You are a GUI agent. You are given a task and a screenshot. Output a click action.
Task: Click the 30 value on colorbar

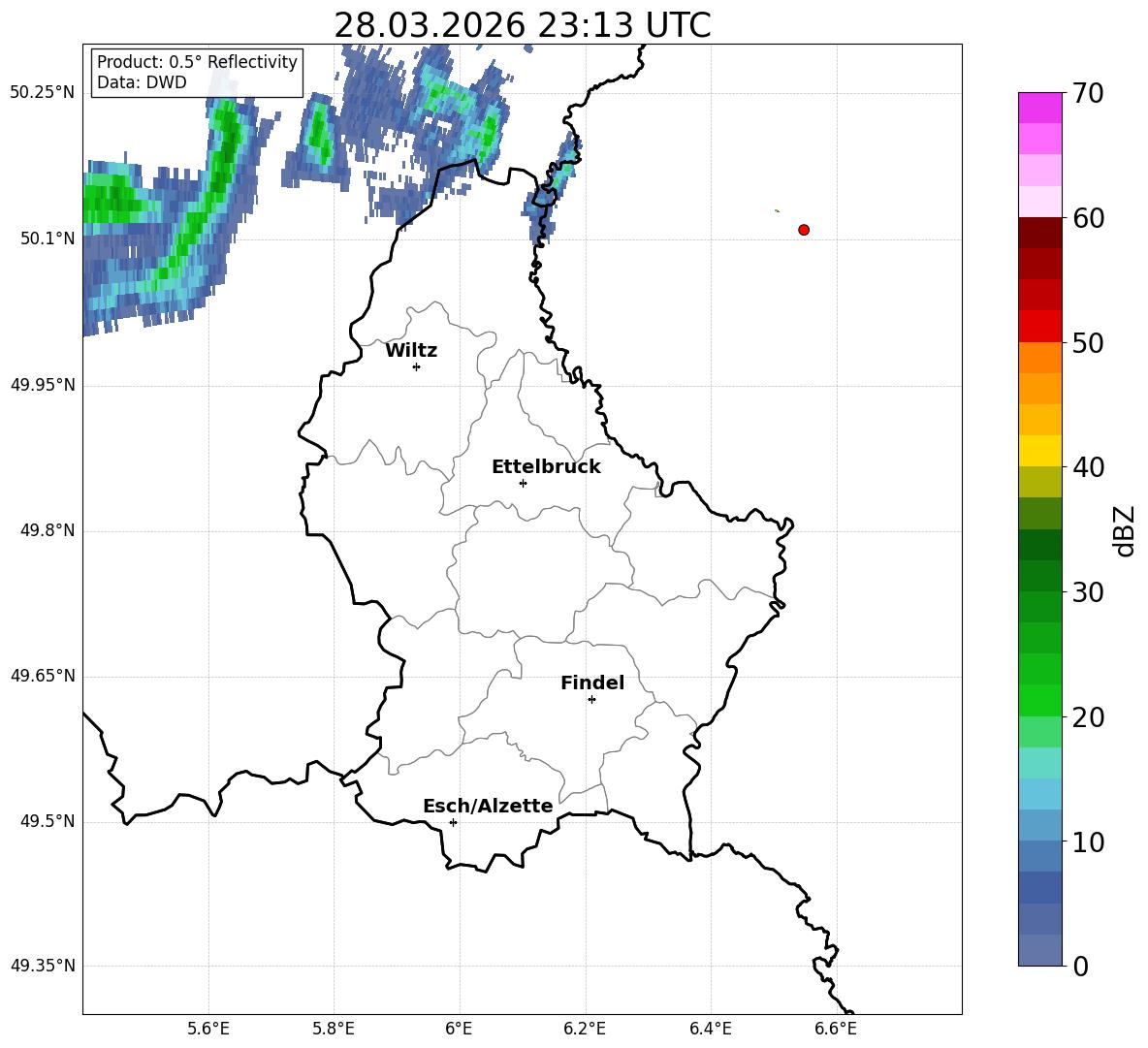[x=1088, y=592]
